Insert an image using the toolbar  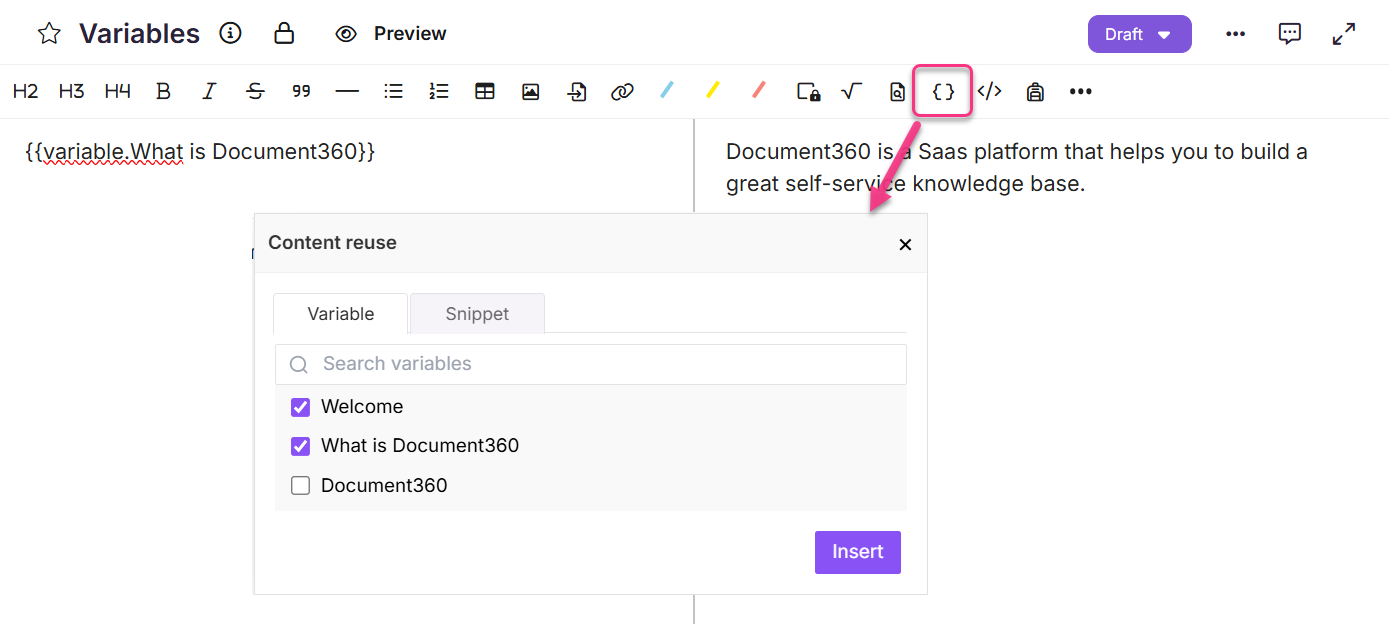click(x=530, y=91)
